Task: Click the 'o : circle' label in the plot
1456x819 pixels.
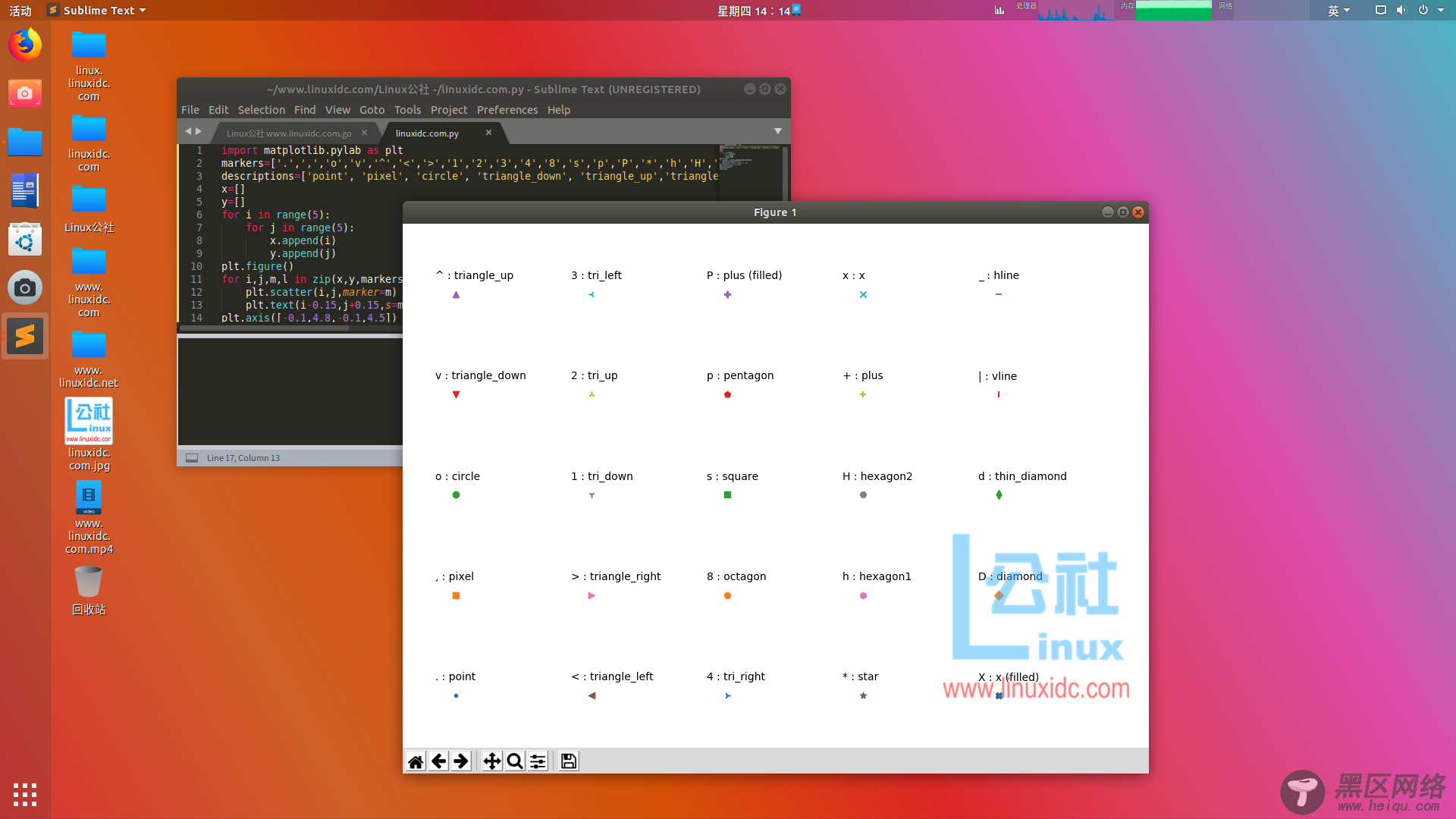Action: pos(457,476)
